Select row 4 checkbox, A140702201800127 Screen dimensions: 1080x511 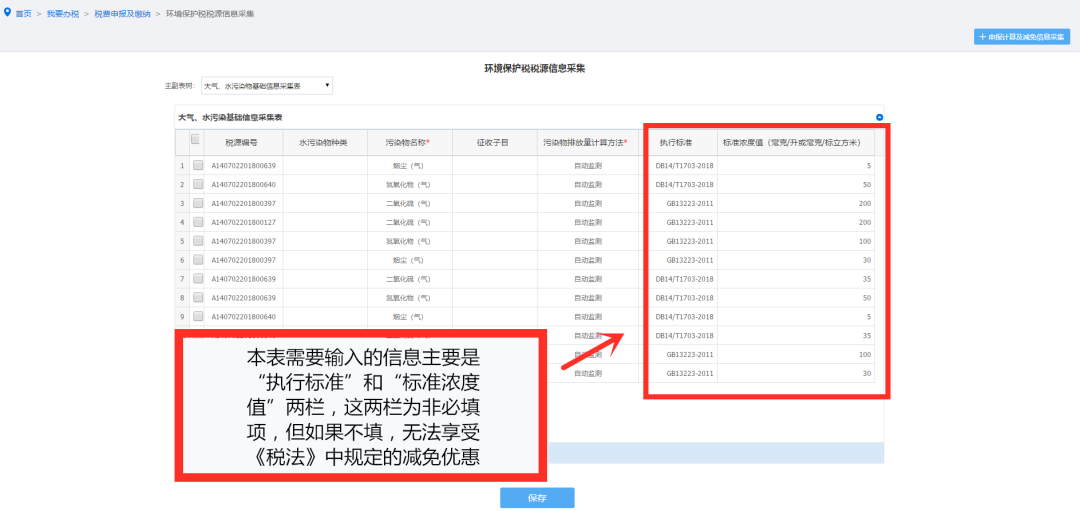(x=198, y=222)
